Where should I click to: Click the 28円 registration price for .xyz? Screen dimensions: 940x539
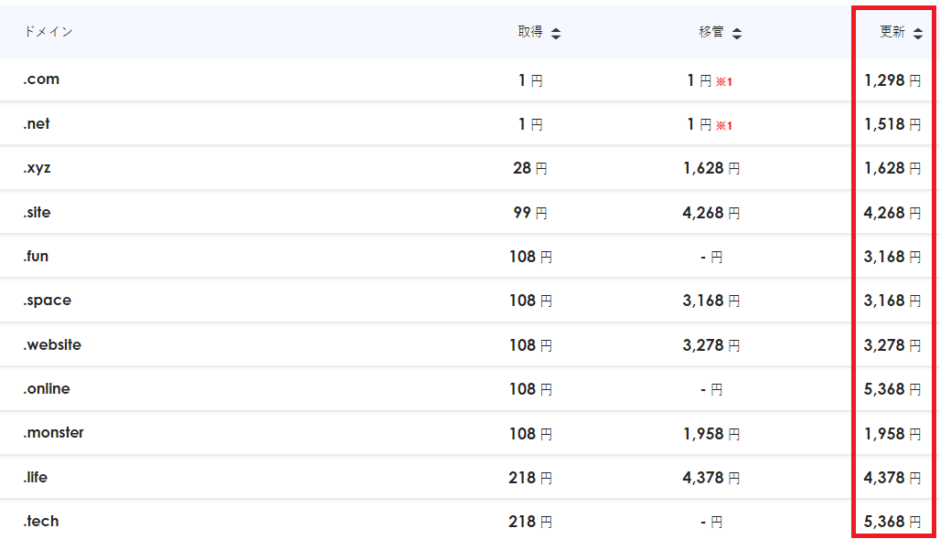[x=530, y=168]
